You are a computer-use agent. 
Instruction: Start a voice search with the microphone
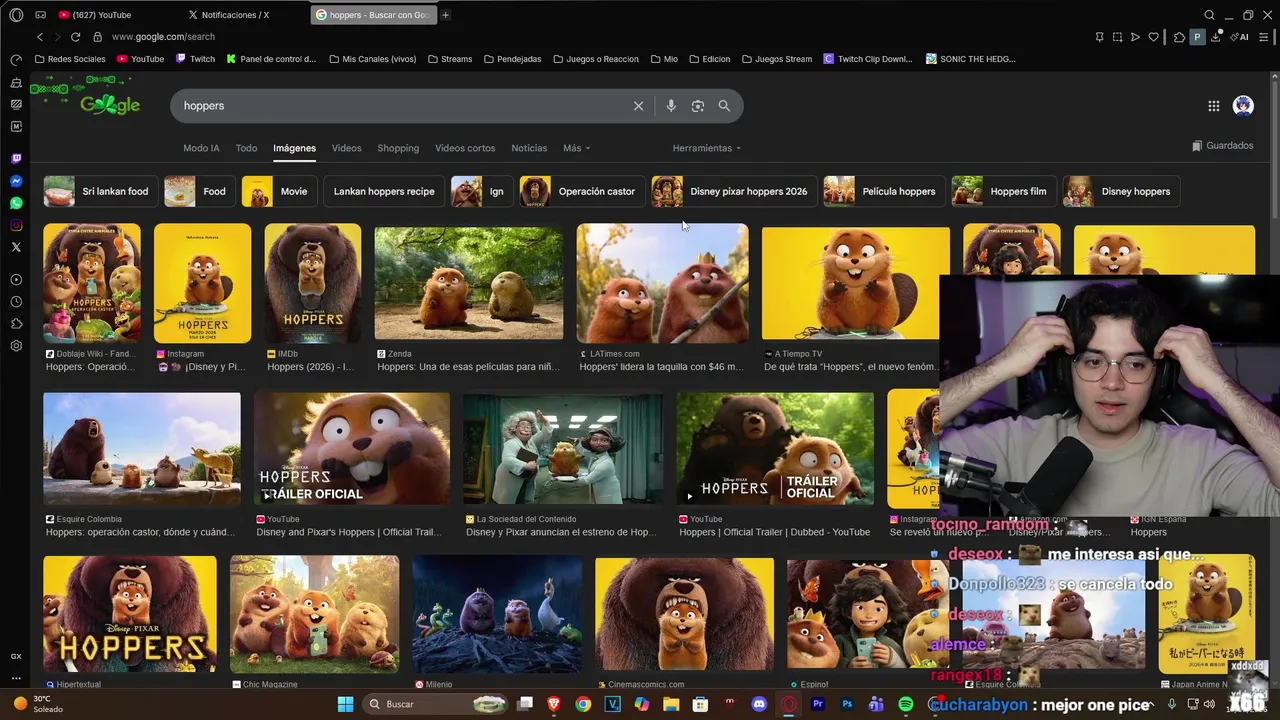pos(671,106)
